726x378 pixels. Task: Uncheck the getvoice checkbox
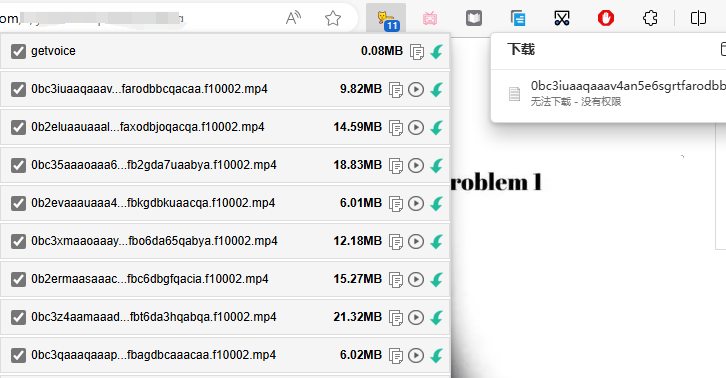(19, 51)
